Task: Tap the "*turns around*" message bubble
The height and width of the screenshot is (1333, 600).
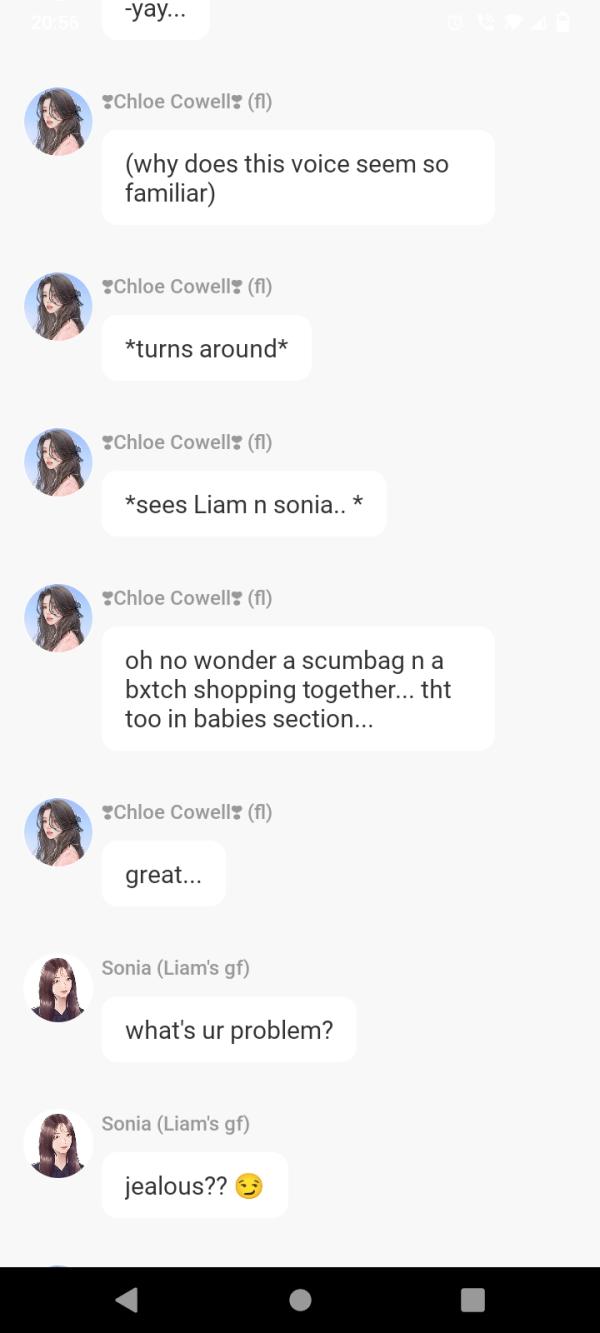Action: coord(206,349)
